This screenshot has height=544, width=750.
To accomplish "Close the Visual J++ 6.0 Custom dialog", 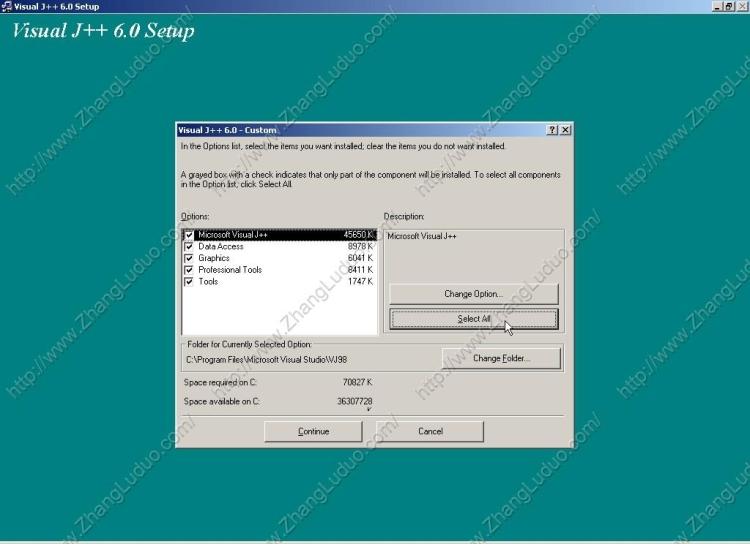I will [565, 130].
